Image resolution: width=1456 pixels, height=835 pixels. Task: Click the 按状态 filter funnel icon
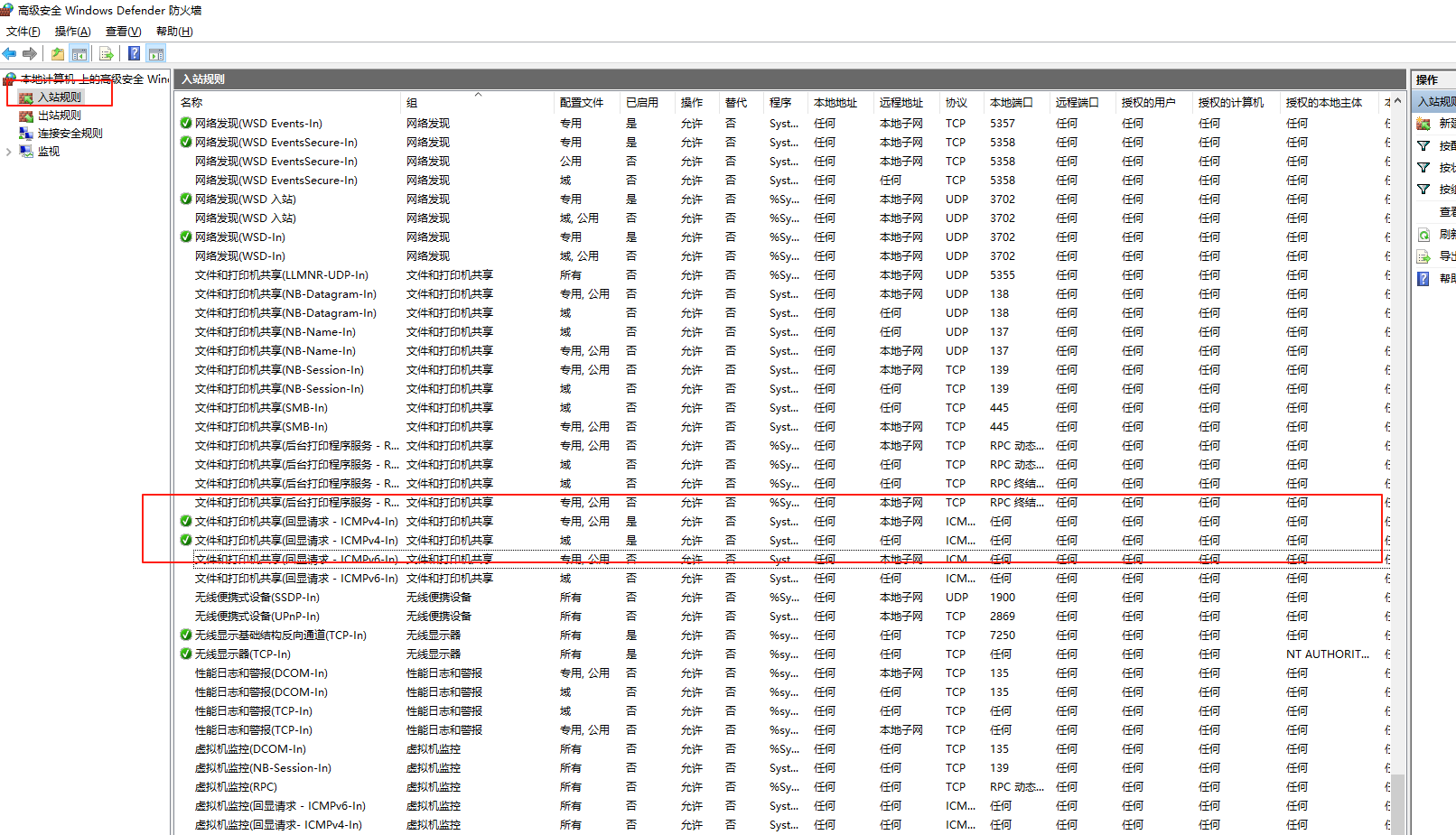1423,167
